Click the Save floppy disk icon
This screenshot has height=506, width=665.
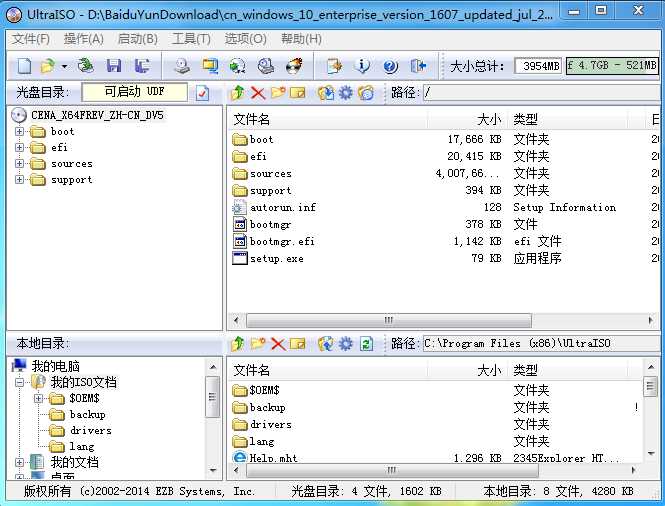pyautogui.click(x=114, y=66)
